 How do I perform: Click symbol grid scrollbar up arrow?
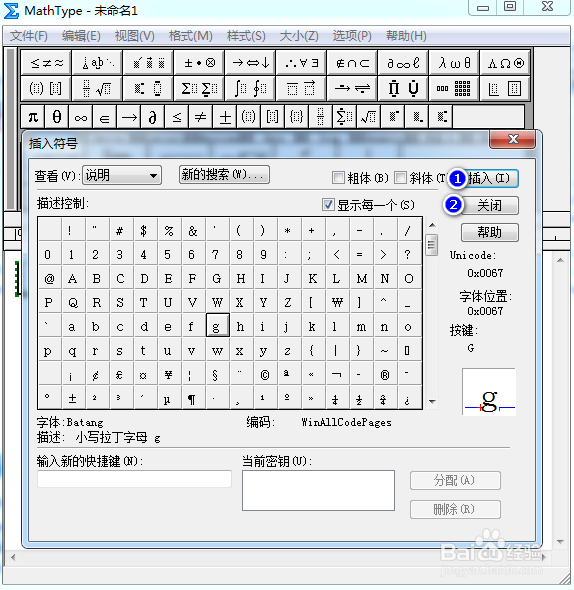click(432, 225)
